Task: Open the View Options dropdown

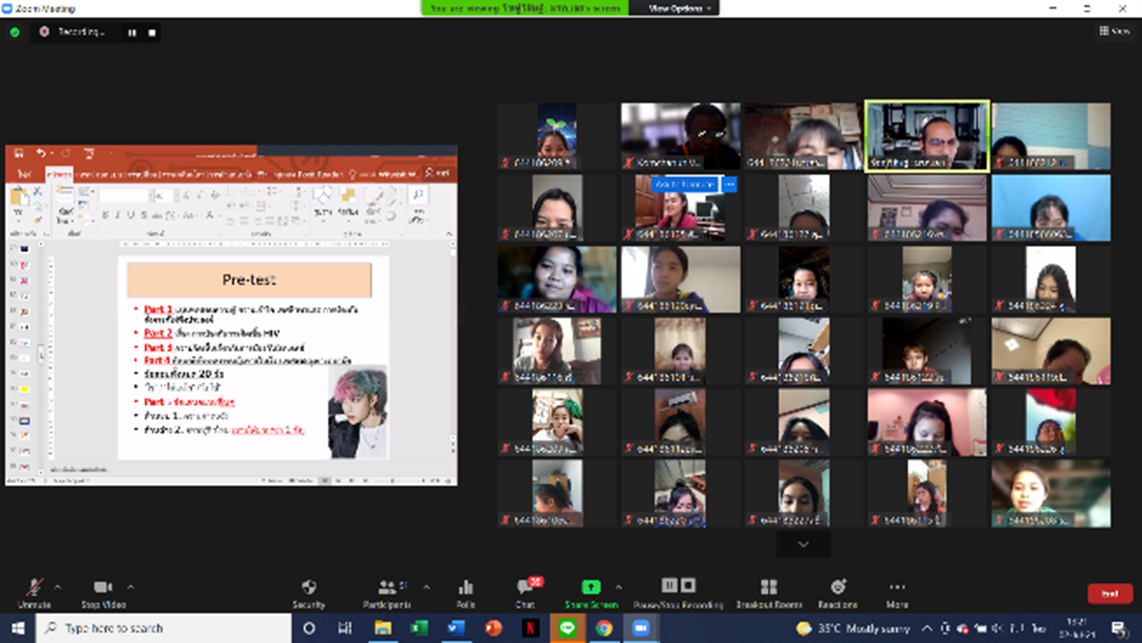Action: tap(680, 8)
